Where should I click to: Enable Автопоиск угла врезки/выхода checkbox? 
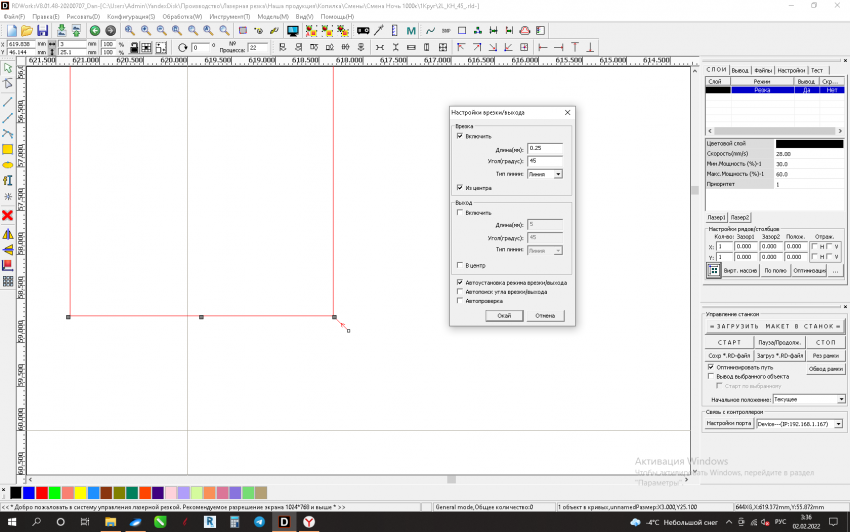coord(460,292)
